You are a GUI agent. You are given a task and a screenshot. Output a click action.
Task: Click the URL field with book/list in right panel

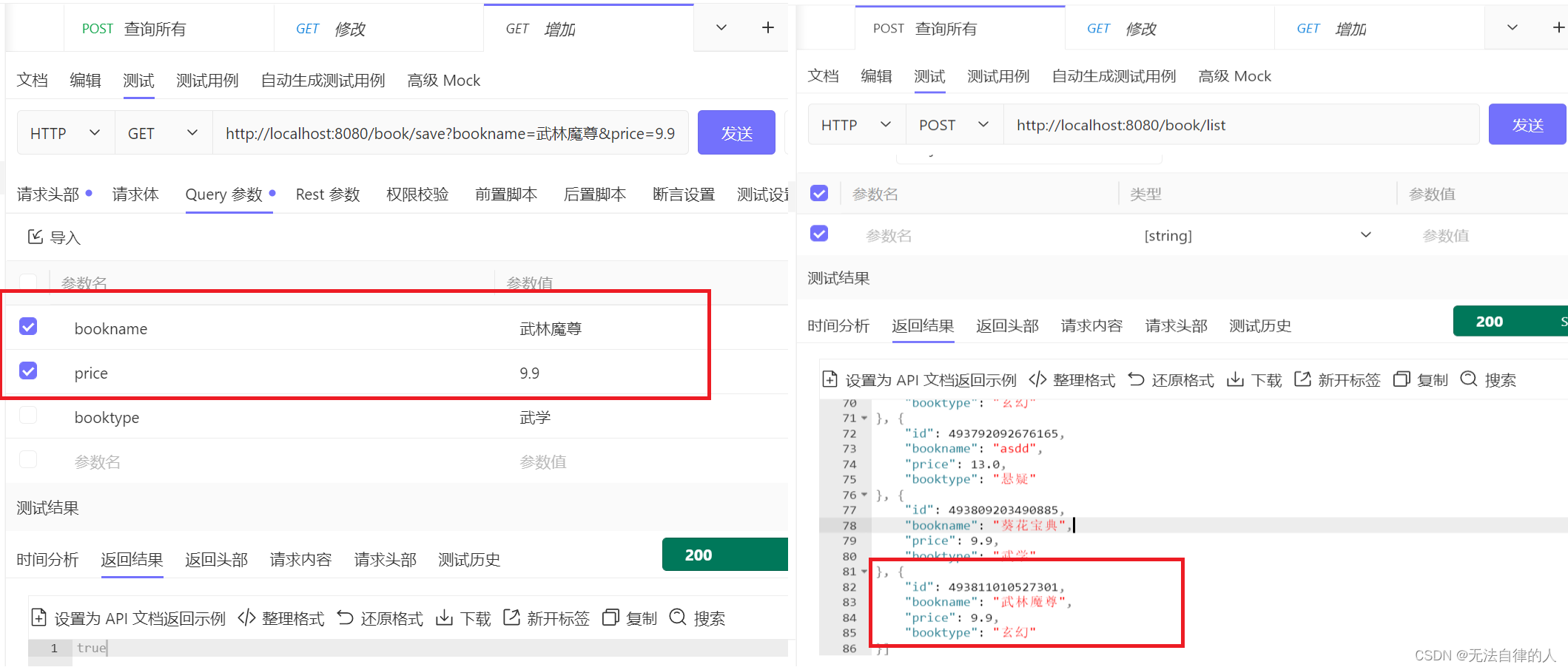(1241, 125)
